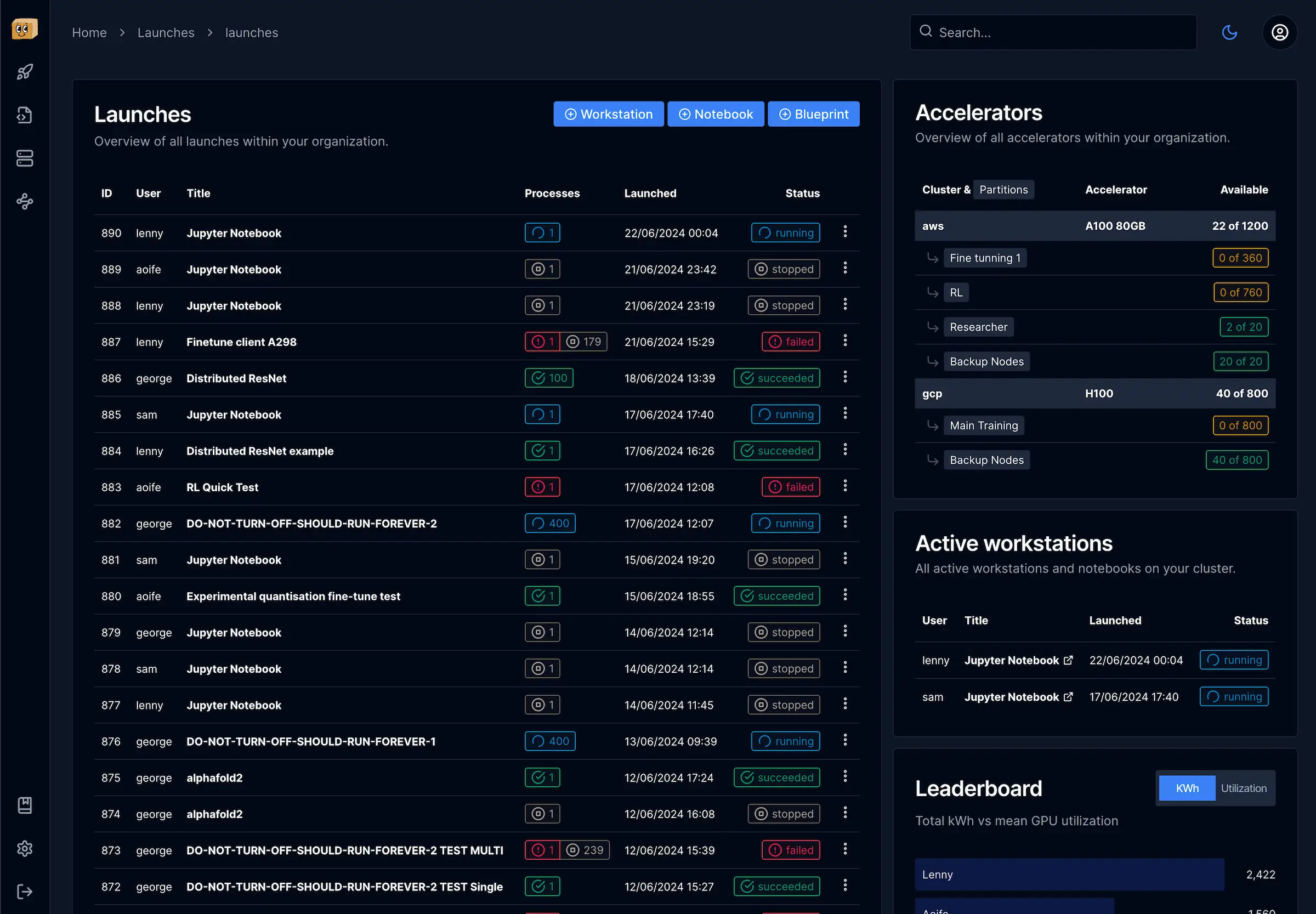This screenshot has height=914, width=1316.
Task: Open lenny's Jupyter Notebook via its external link icon
Action: pos(1069,660)
